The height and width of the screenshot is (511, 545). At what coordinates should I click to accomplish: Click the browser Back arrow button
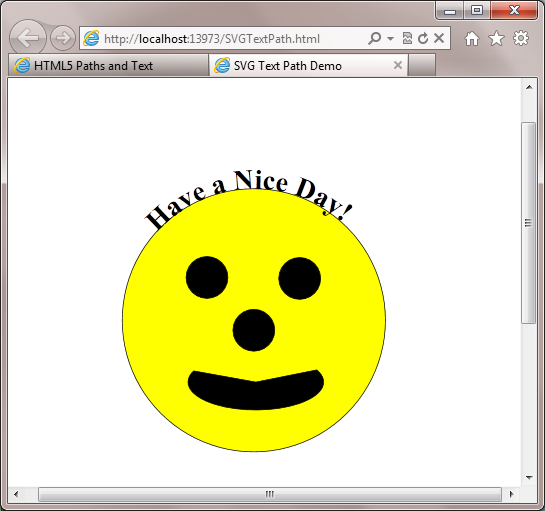28,38
